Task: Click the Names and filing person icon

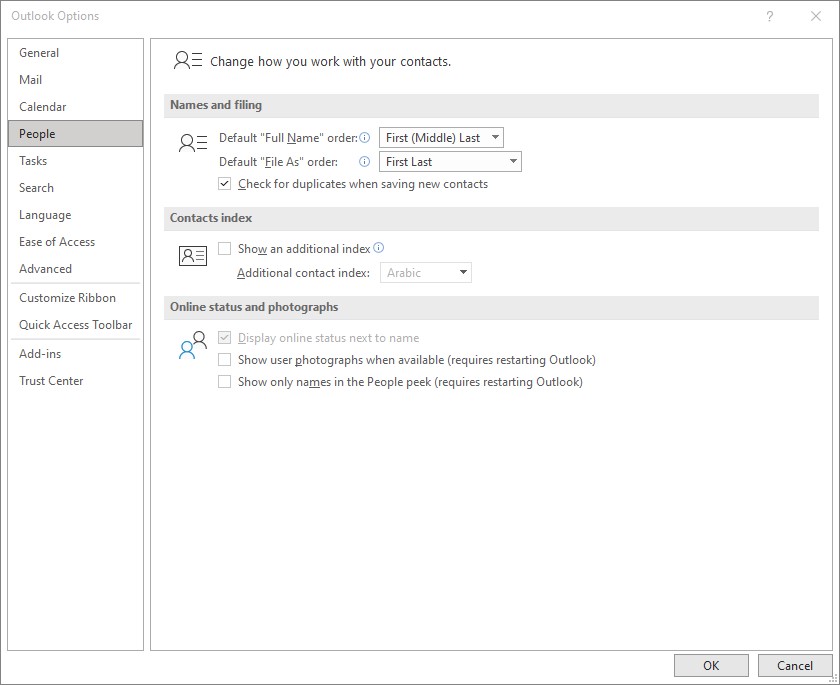Action: click(x=193, y=143)
